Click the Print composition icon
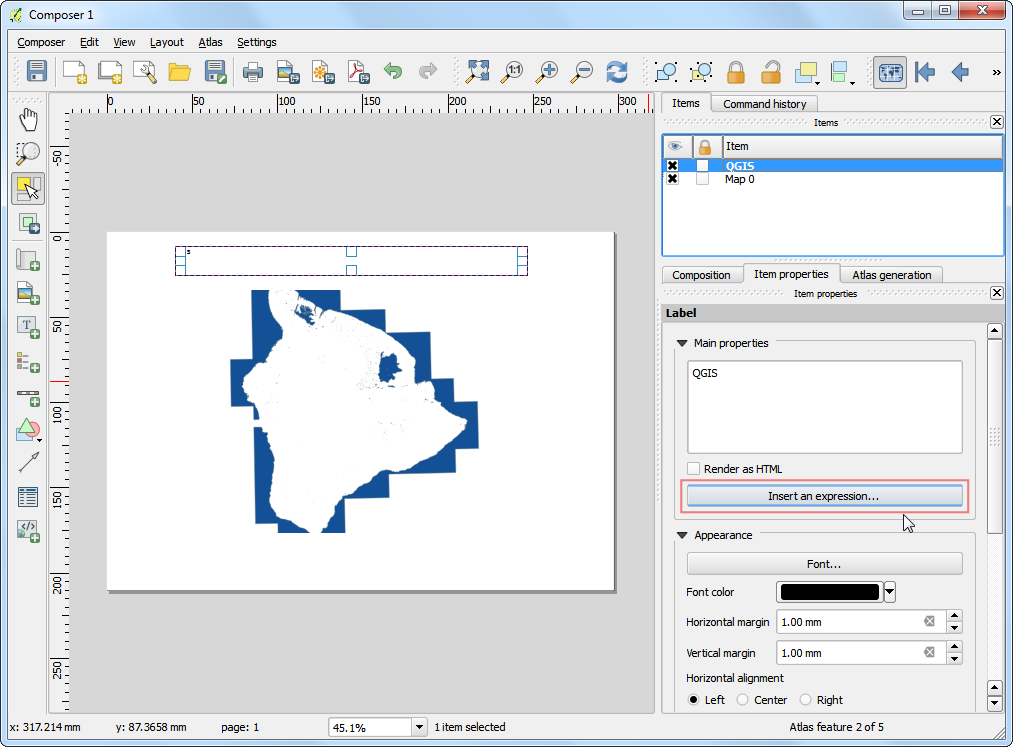Screen dimensions: 1013x747 [253, 71]
